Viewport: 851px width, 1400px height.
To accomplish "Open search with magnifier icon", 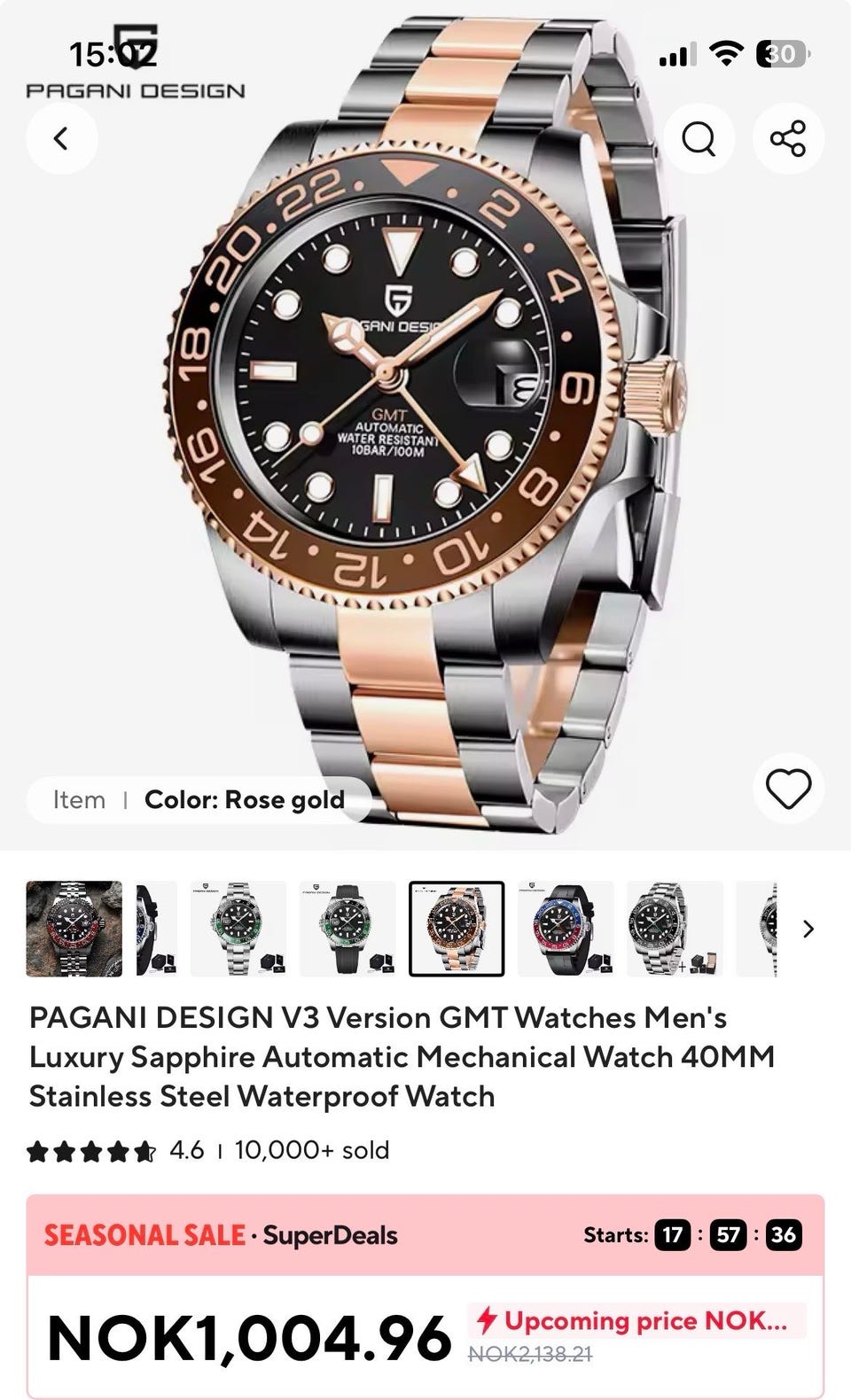I will point(699,138).
